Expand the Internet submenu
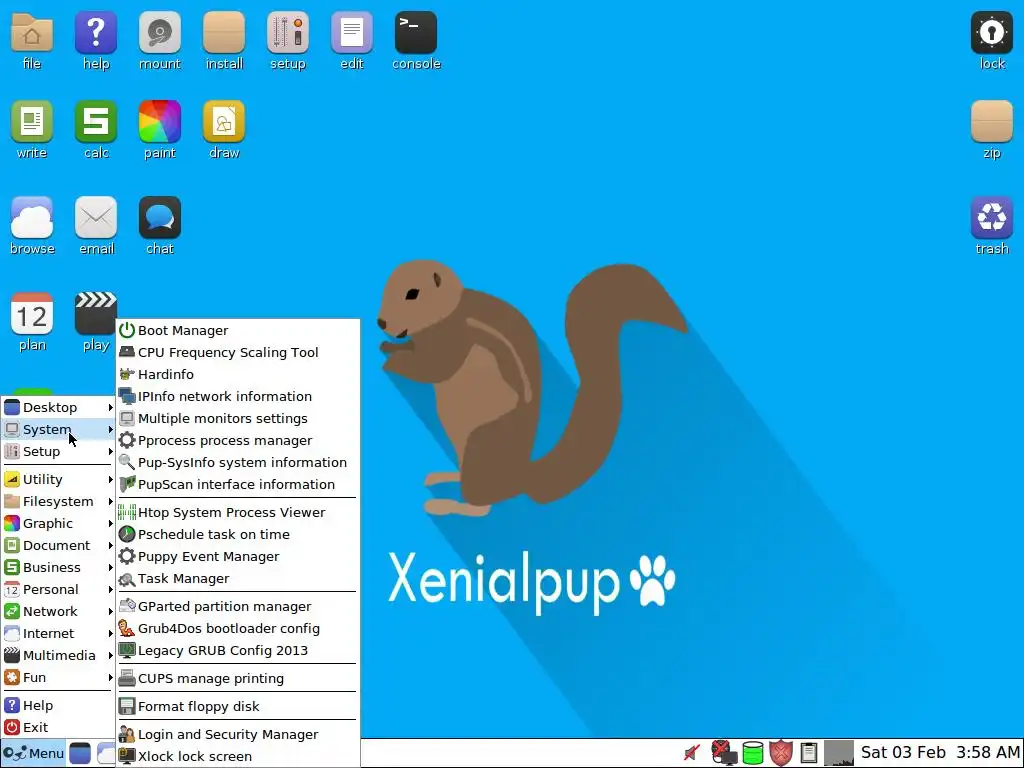The height and width of the screenshot is (768, 1024). pyautogui.click(x=58, y=633)
